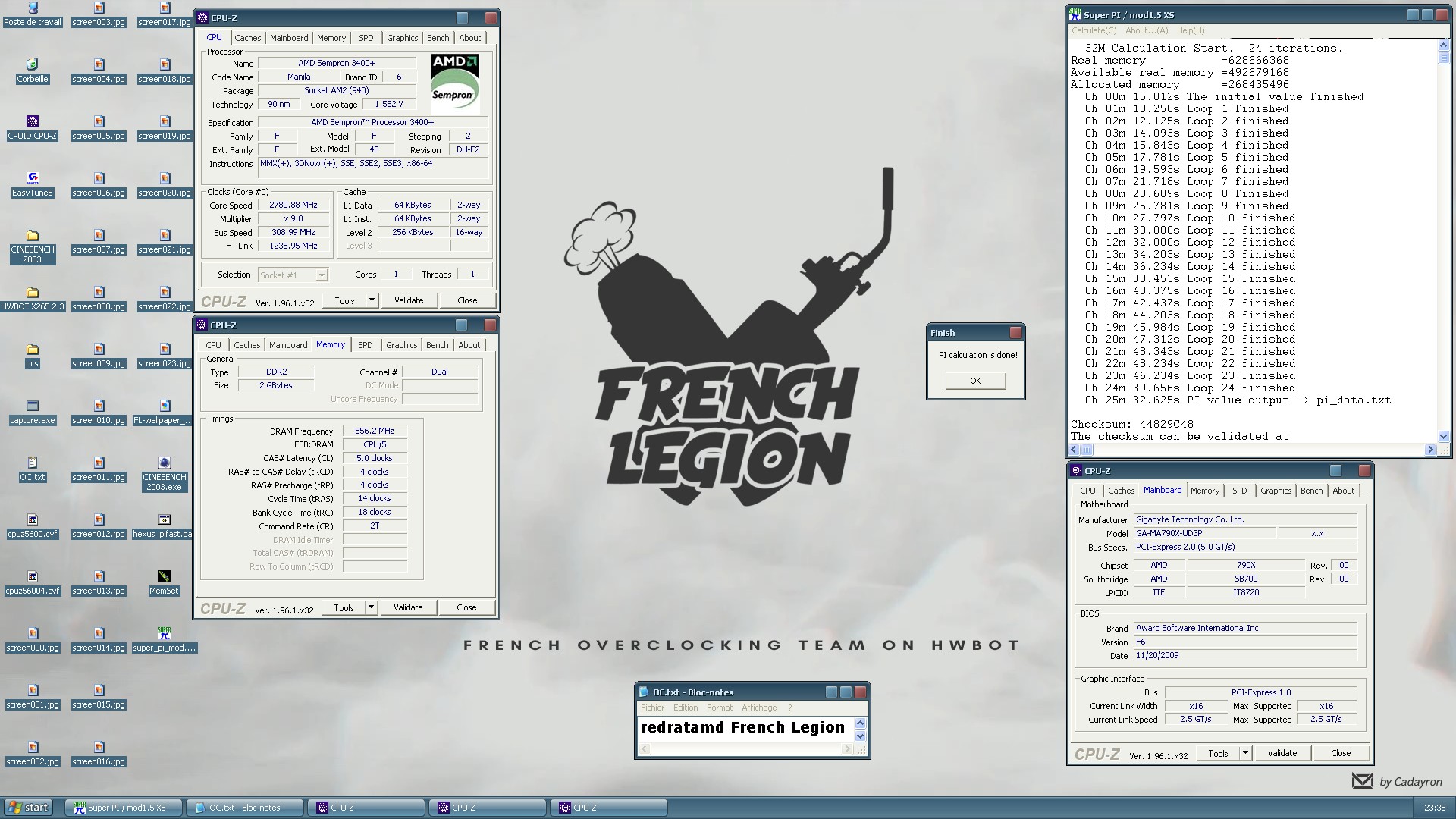Click the Core Speed value 2780.88 MHz

293,205
